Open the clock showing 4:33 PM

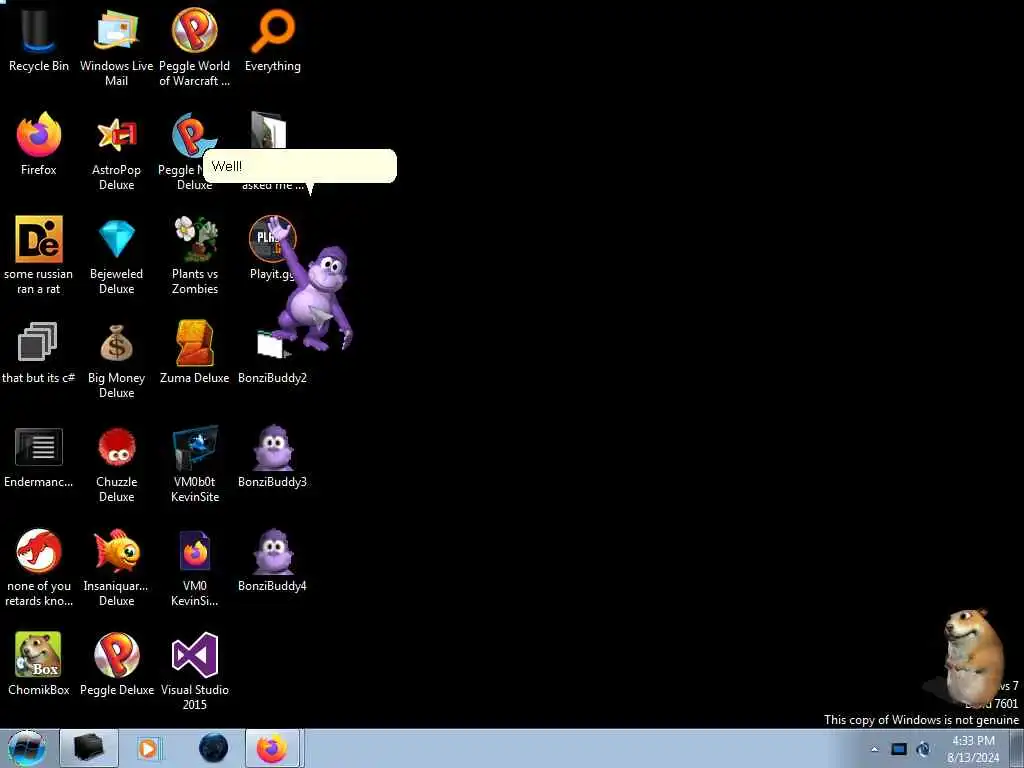[x=973, y=749]
